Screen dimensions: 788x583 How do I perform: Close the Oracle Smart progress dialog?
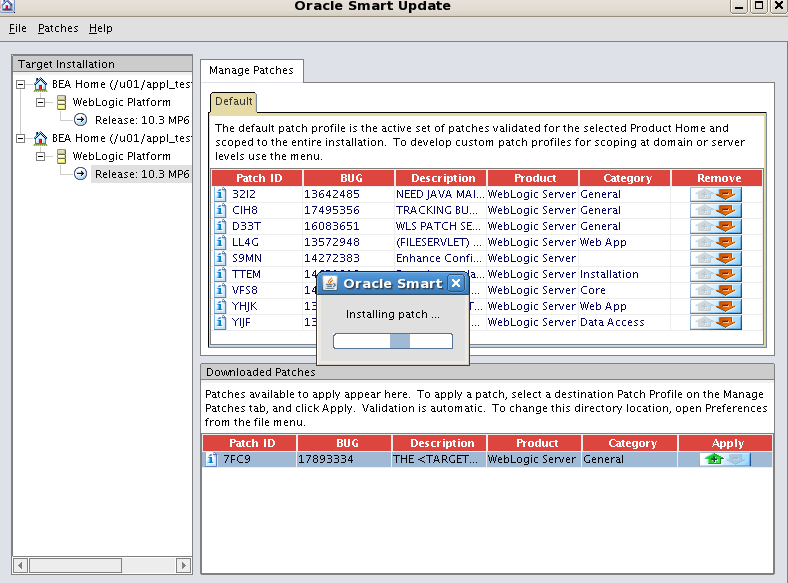pos(456,283)
